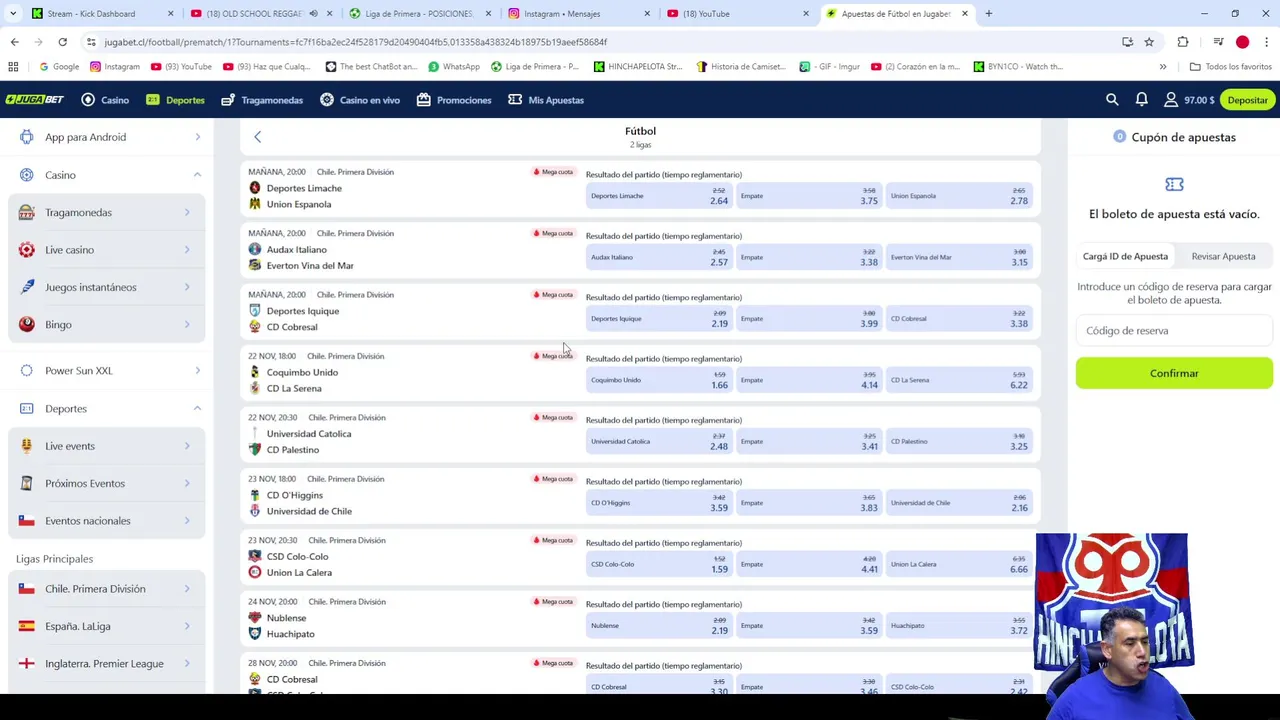The image size is (1280, 720).
Task: Open Promociones header menu
Action: point(454,100)
